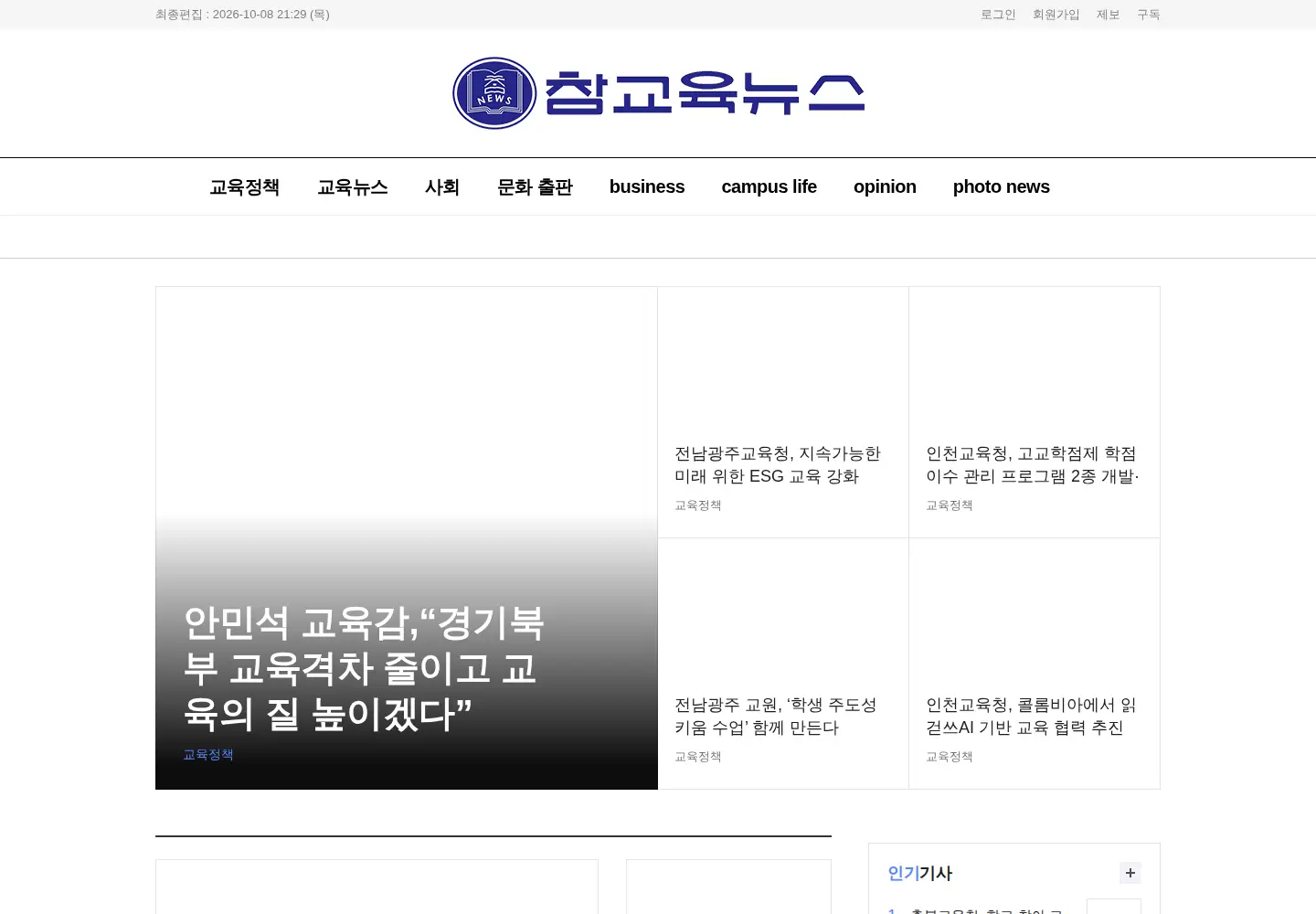Open the 전남광주 교원 학생 주도성 article
The image size is (1316, 914).
point(776,717)
